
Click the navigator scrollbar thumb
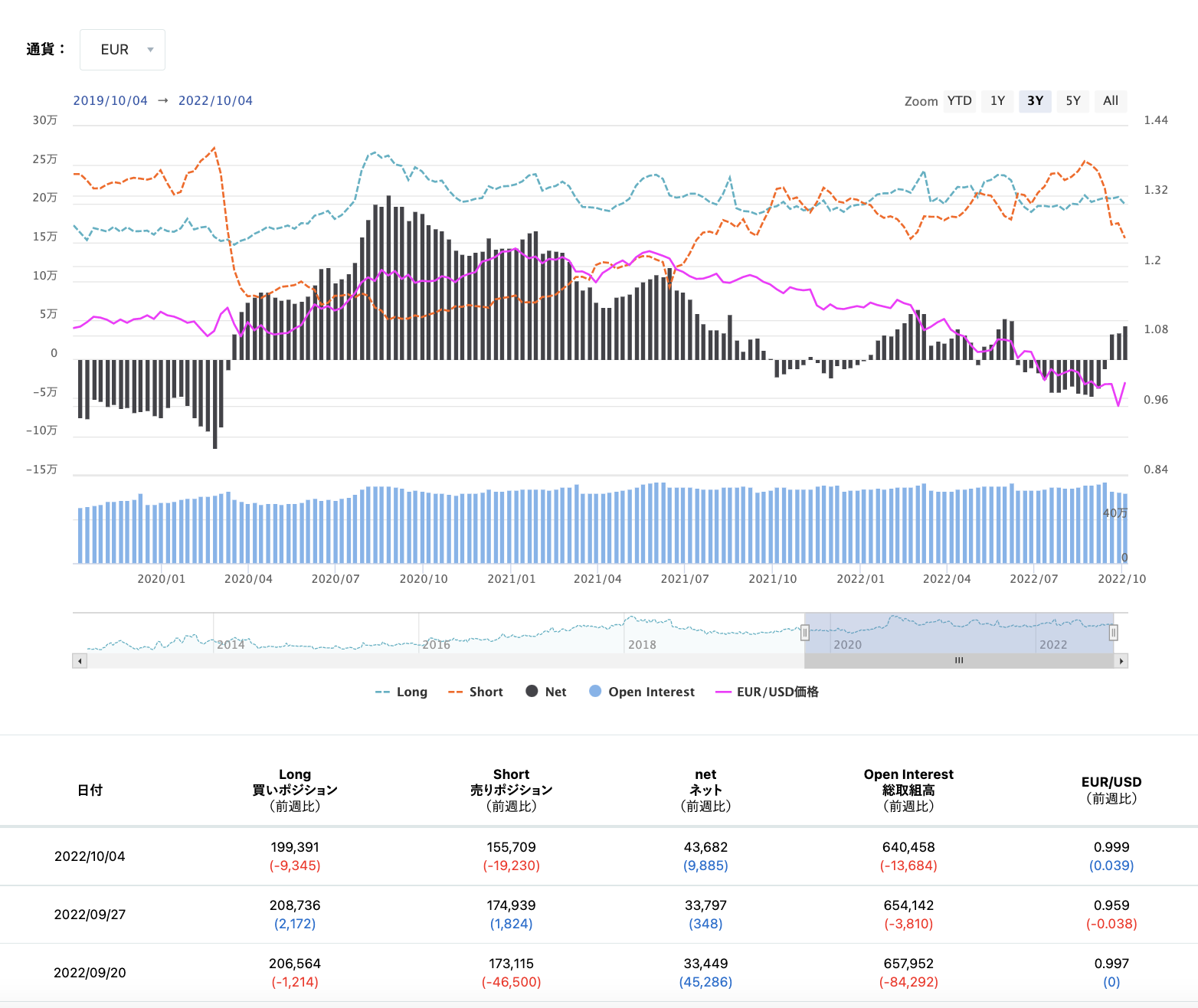coord(959,661)
